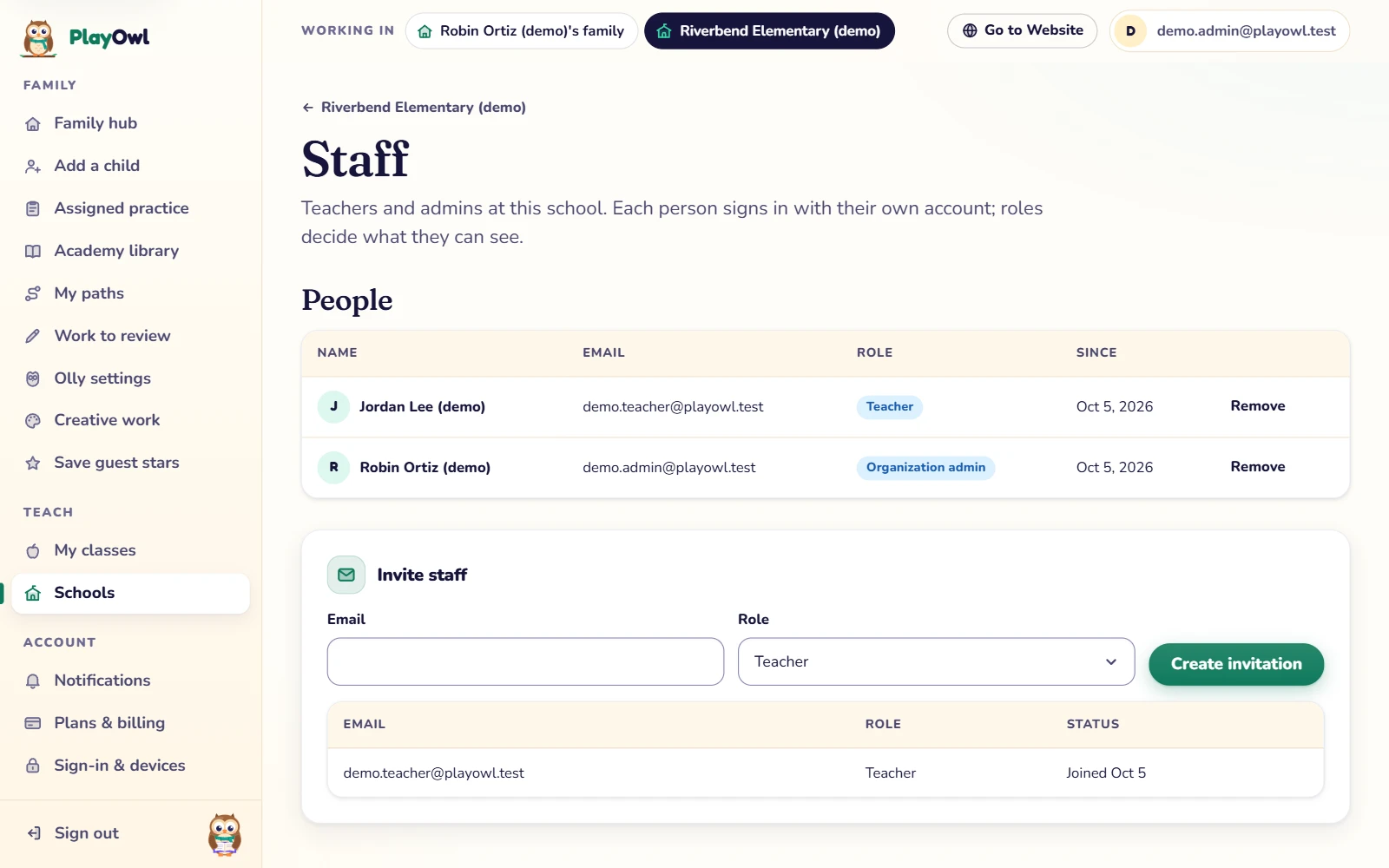Go back to Riverbend Elementary (demo) link
This screenshot has height=868, width=1389.
click(414, 108)
